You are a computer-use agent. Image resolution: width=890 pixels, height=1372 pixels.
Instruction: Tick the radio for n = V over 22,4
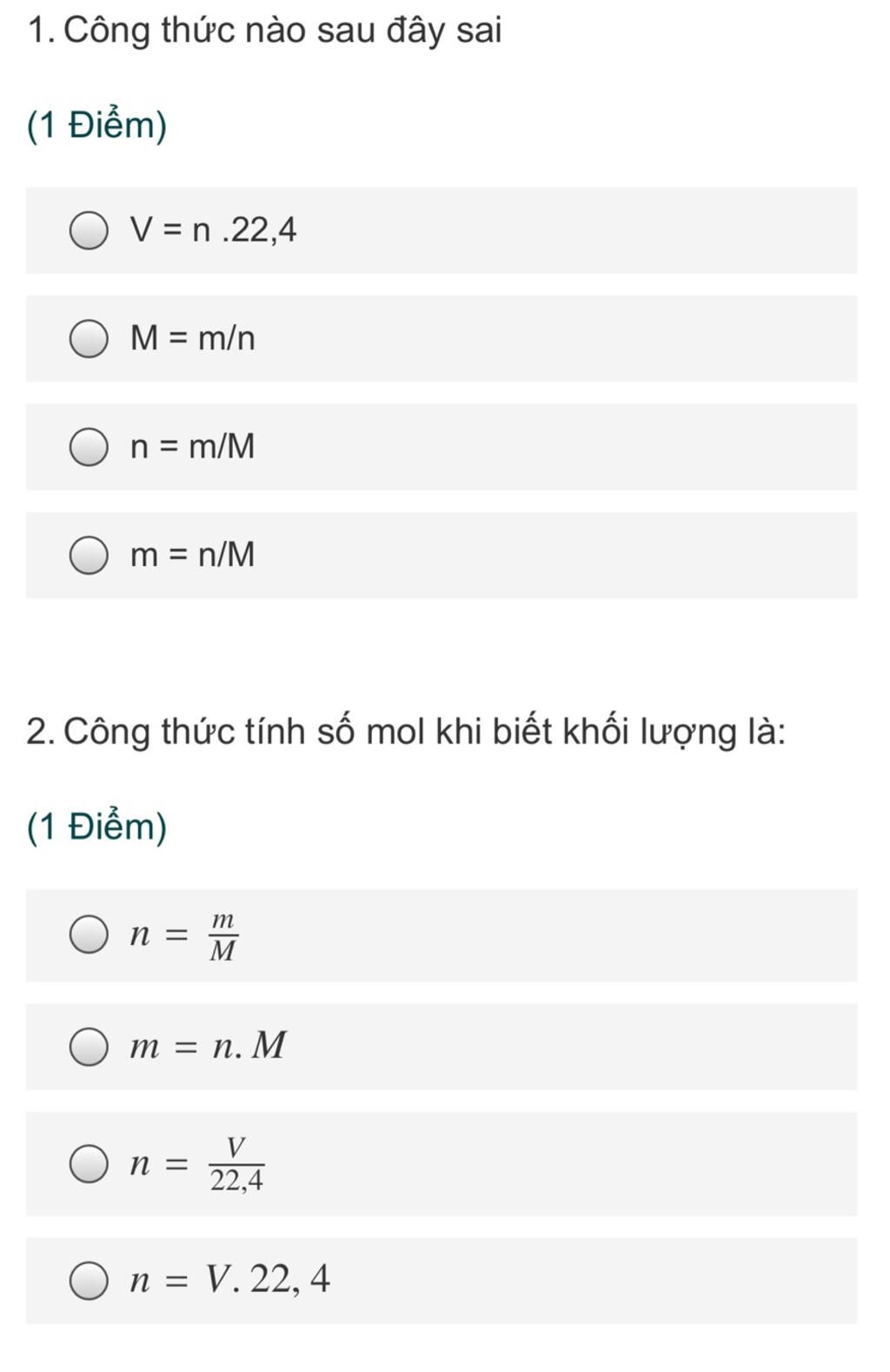point(89,1163)
